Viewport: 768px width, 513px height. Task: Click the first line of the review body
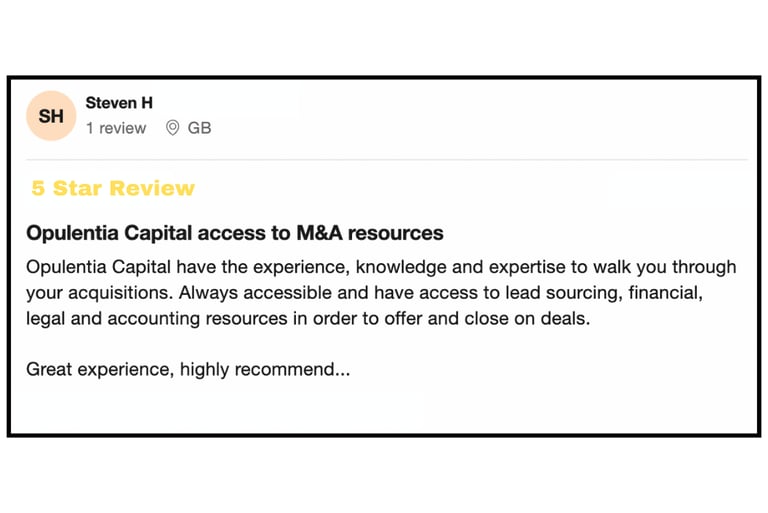click(x=381, y=267)
